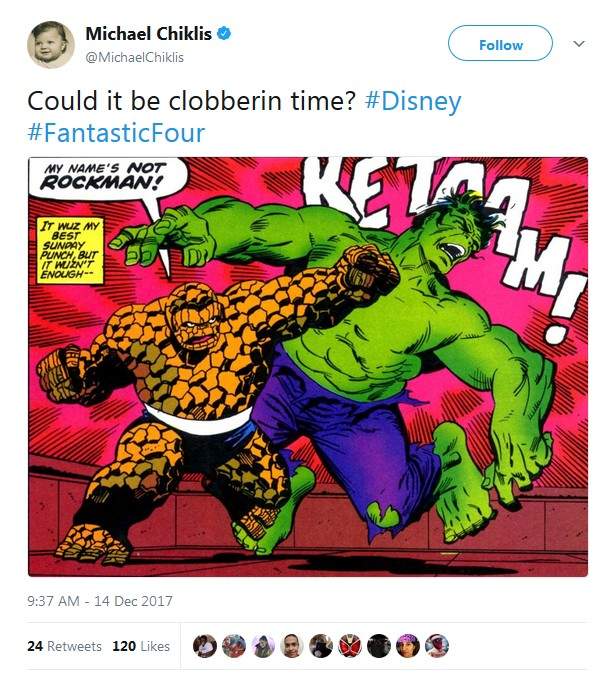616x677 pixels.
Task: Click the @MichaelChiklis handle
Action: coord(134,57)
